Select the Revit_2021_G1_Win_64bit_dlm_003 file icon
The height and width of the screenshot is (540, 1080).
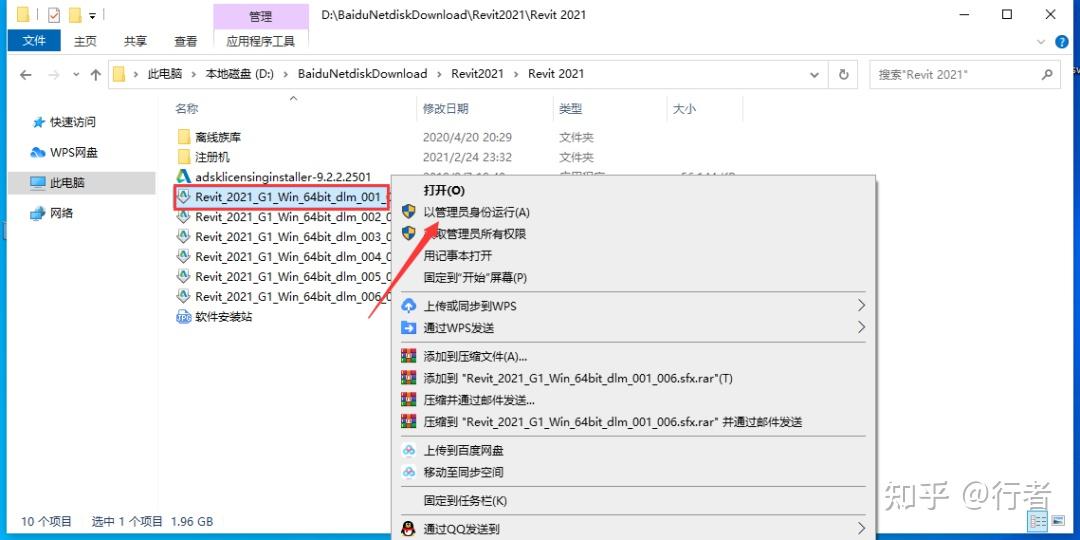(183, 237)
